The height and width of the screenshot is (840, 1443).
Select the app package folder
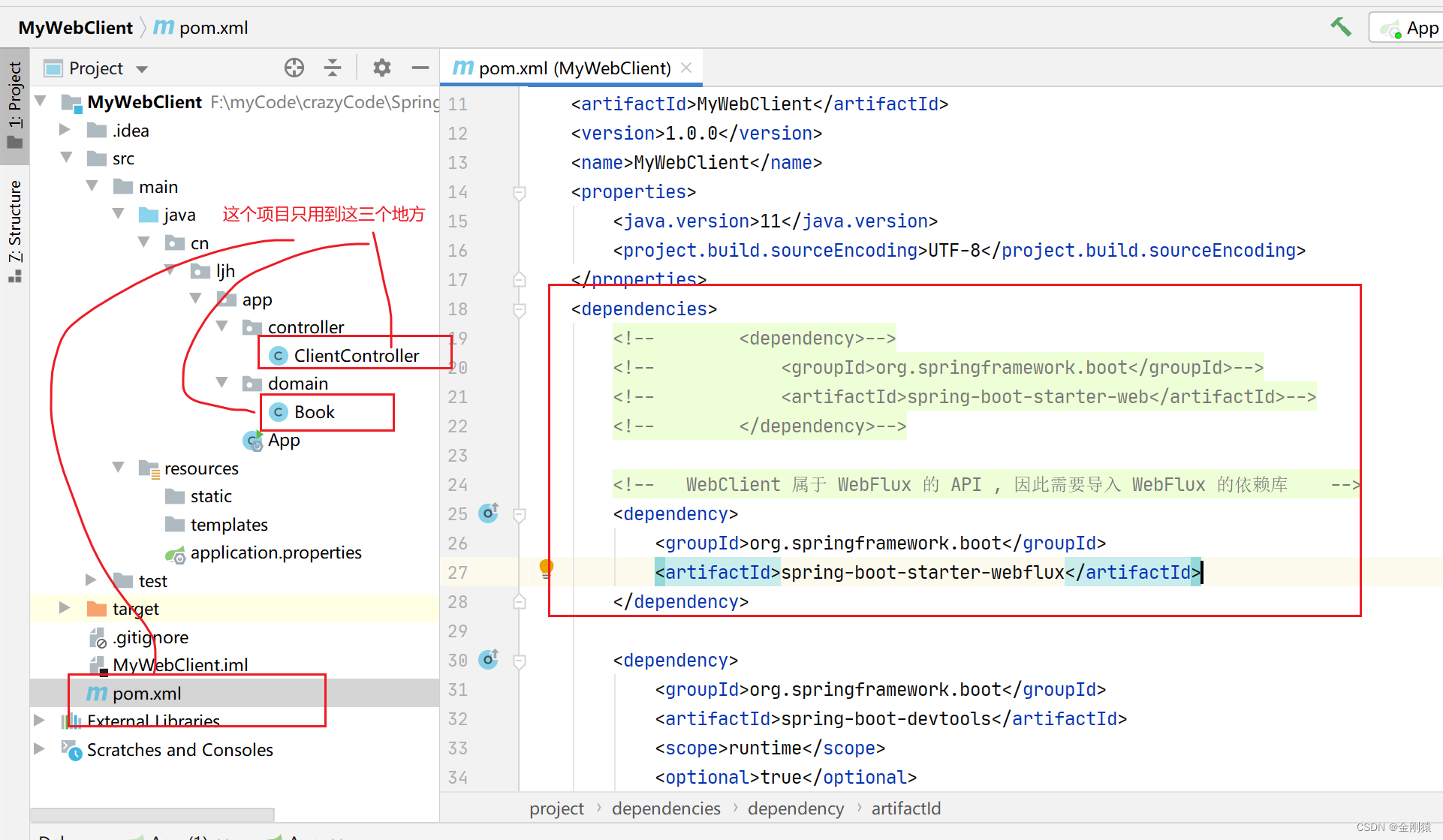coord(245,299)
